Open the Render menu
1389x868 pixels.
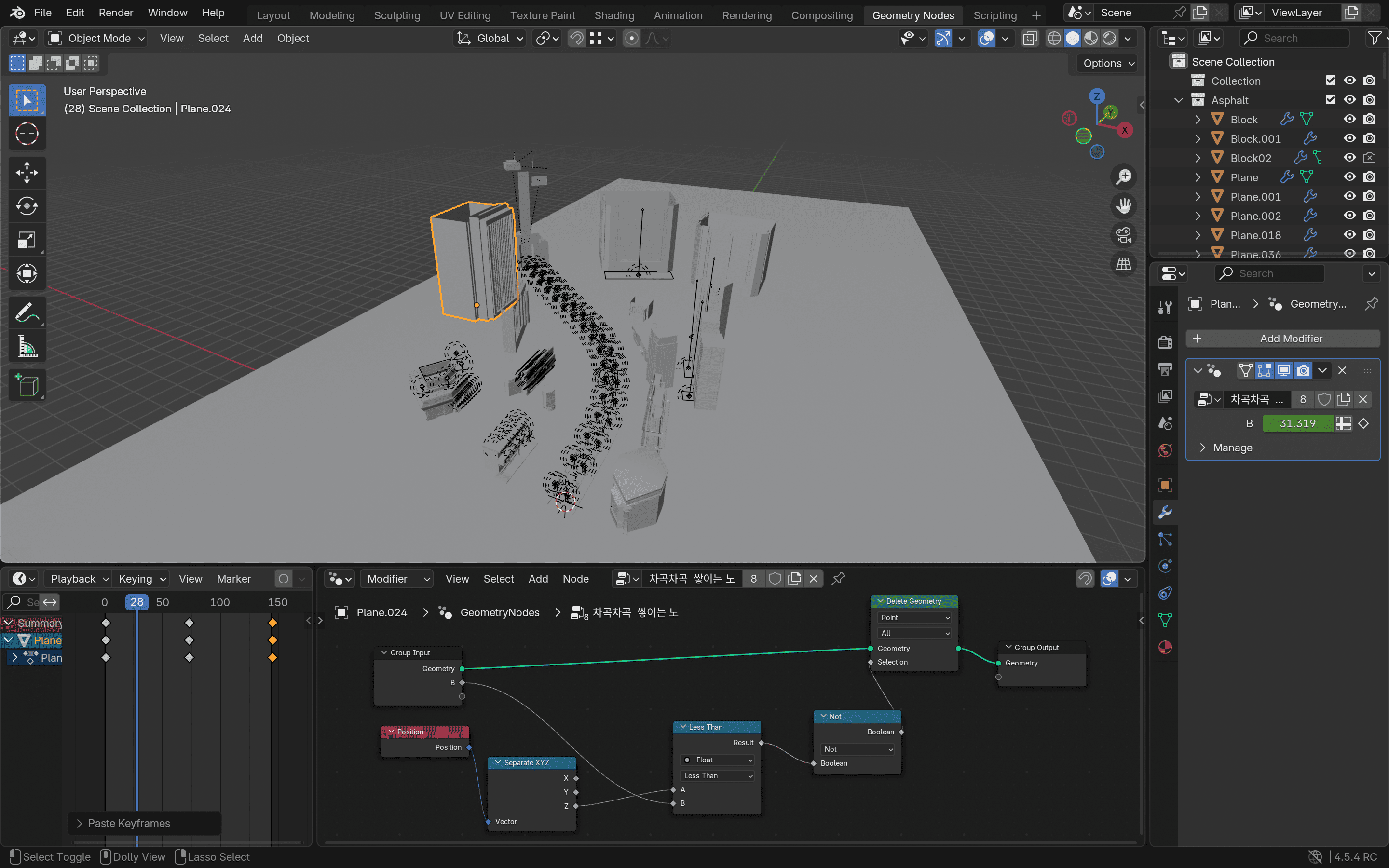click(x=115, y=13)
